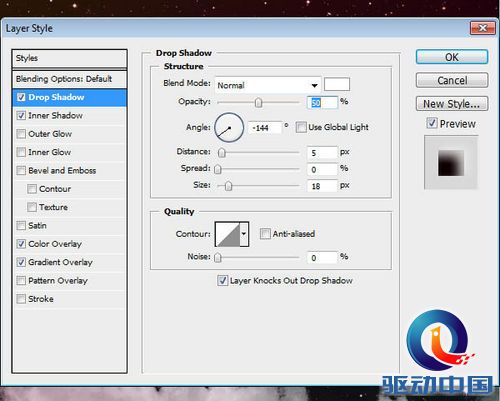Screen dimensions: 500x401
Task: Click the style preview thumbnail
Action: point(451,163)
